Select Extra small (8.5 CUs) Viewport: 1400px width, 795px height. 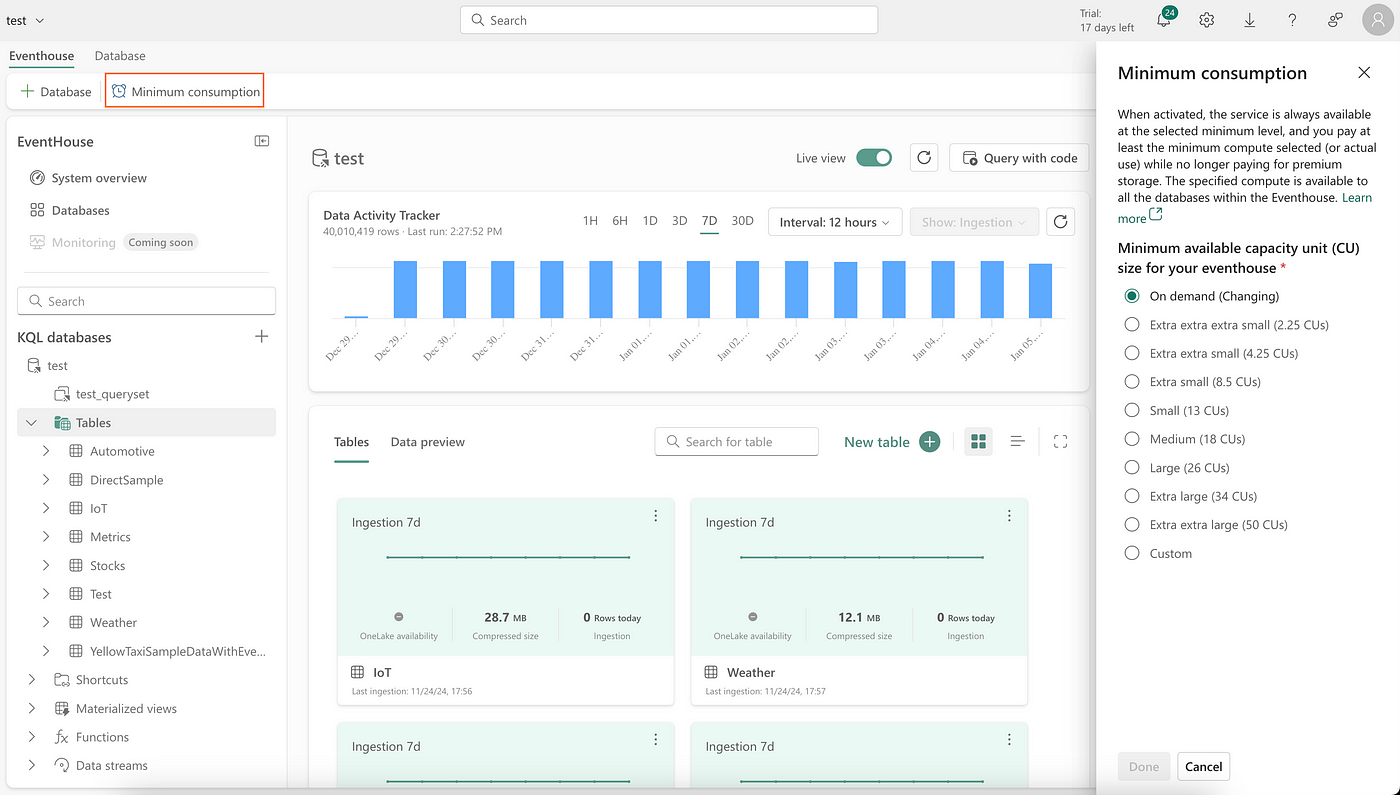pyautogui.click(x=1132, y=382)
